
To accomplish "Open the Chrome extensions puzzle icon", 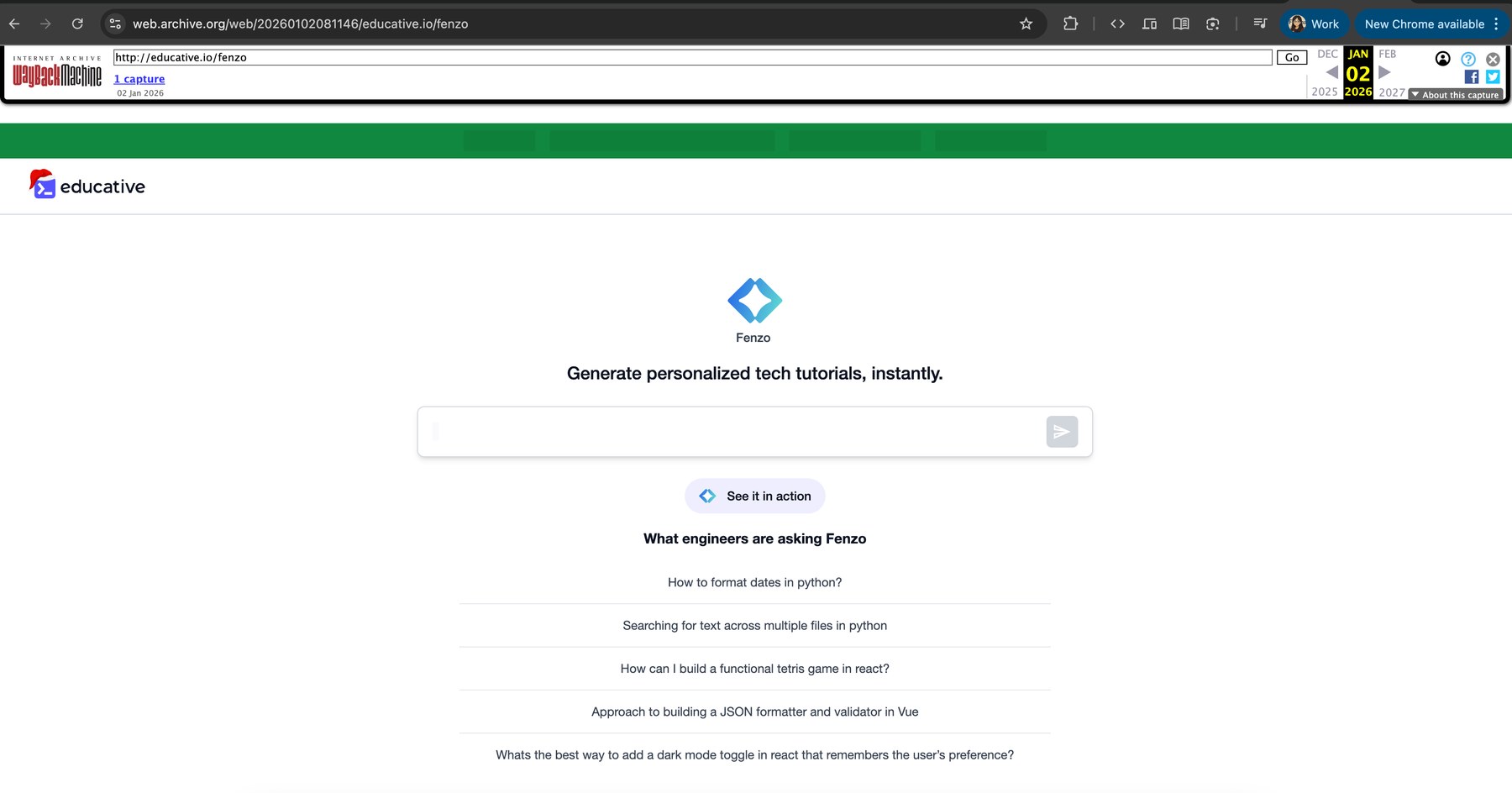I will coord(1070,24).
